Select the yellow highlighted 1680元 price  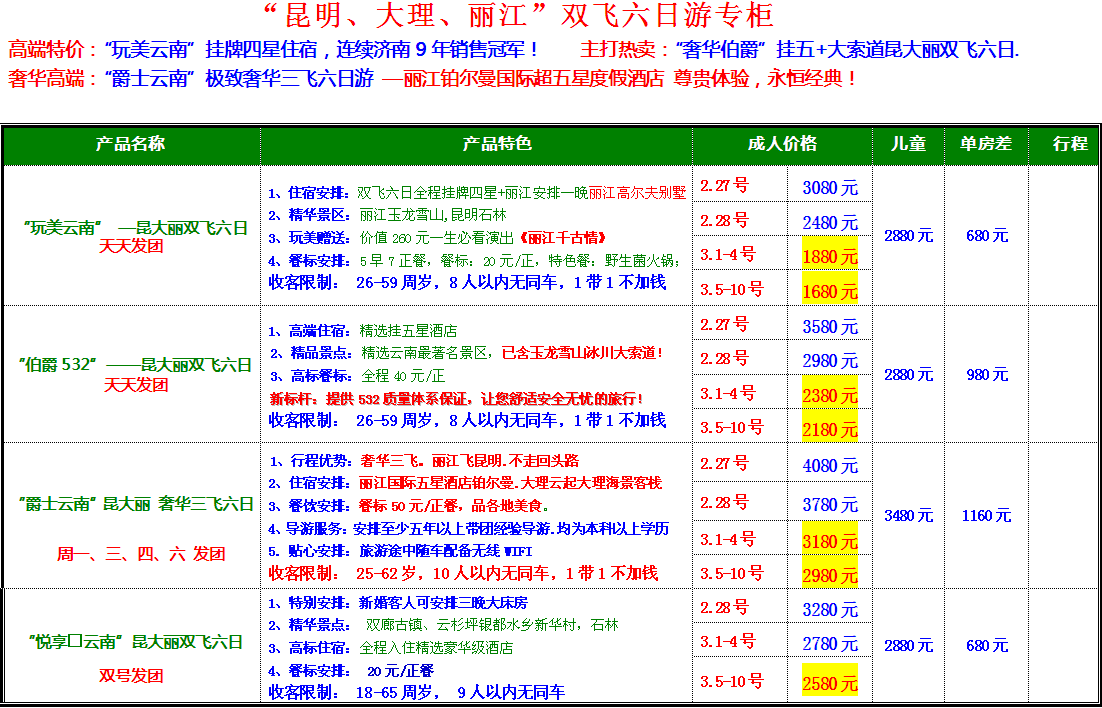tap(830, 291)
